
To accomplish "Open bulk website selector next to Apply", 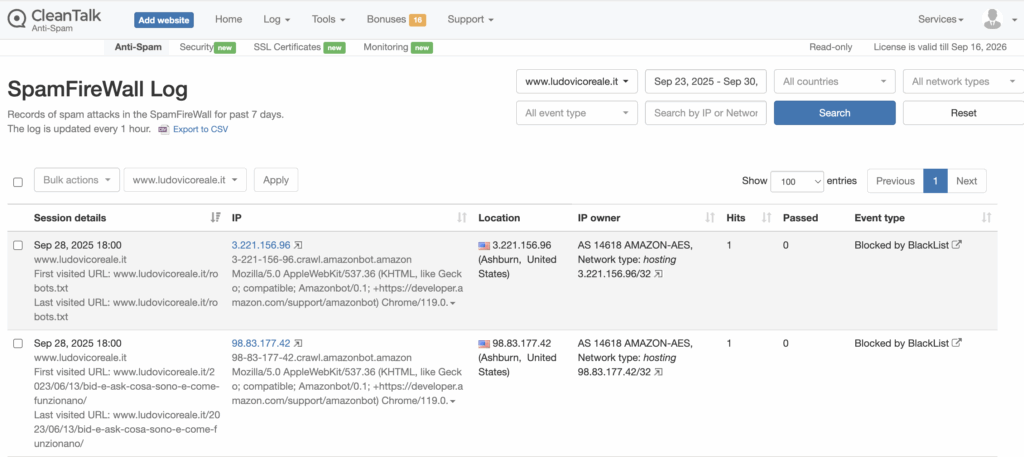I will [x=185, y=180].
